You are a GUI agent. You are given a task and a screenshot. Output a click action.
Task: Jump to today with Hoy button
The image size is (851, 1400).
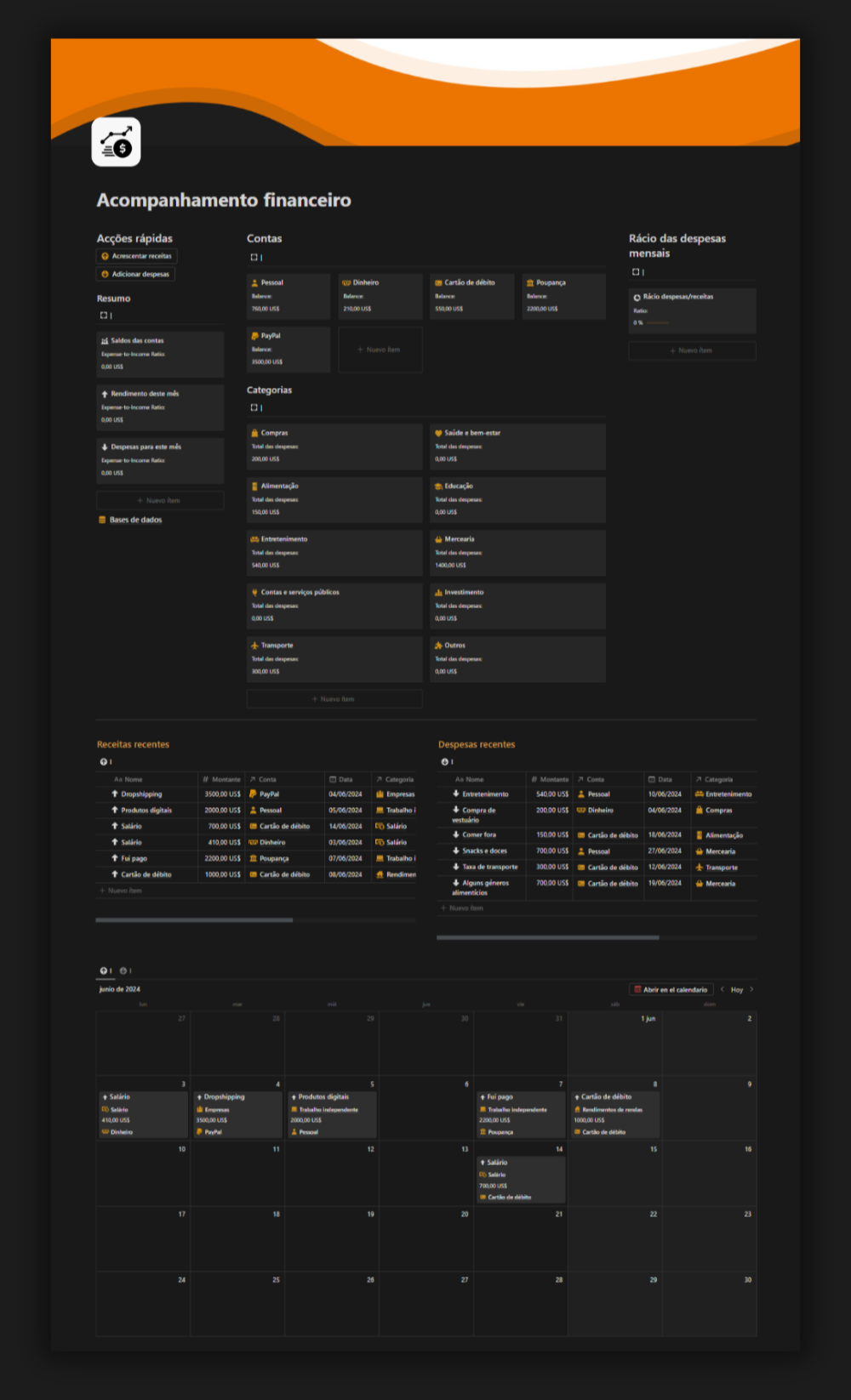coord(737,989)
